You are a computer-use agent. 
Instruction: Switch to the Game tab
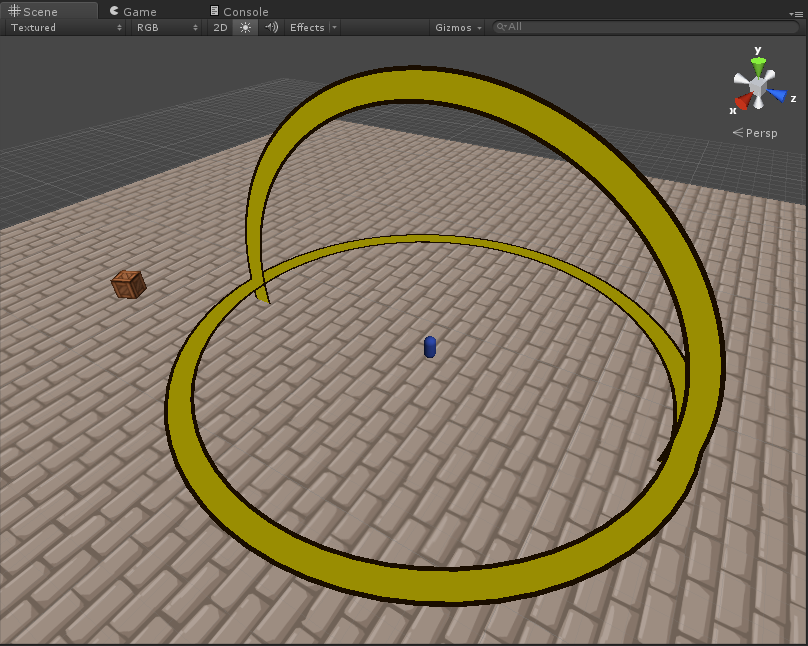pos(133,11)
